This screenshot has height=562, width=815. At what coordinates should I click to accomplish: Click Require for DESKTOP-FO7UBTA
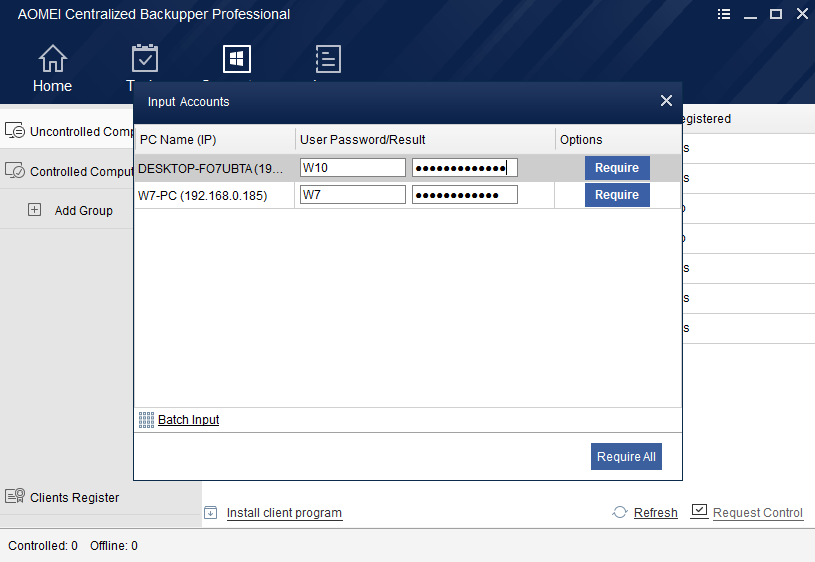pyautogui.click(x=617, y=168)
